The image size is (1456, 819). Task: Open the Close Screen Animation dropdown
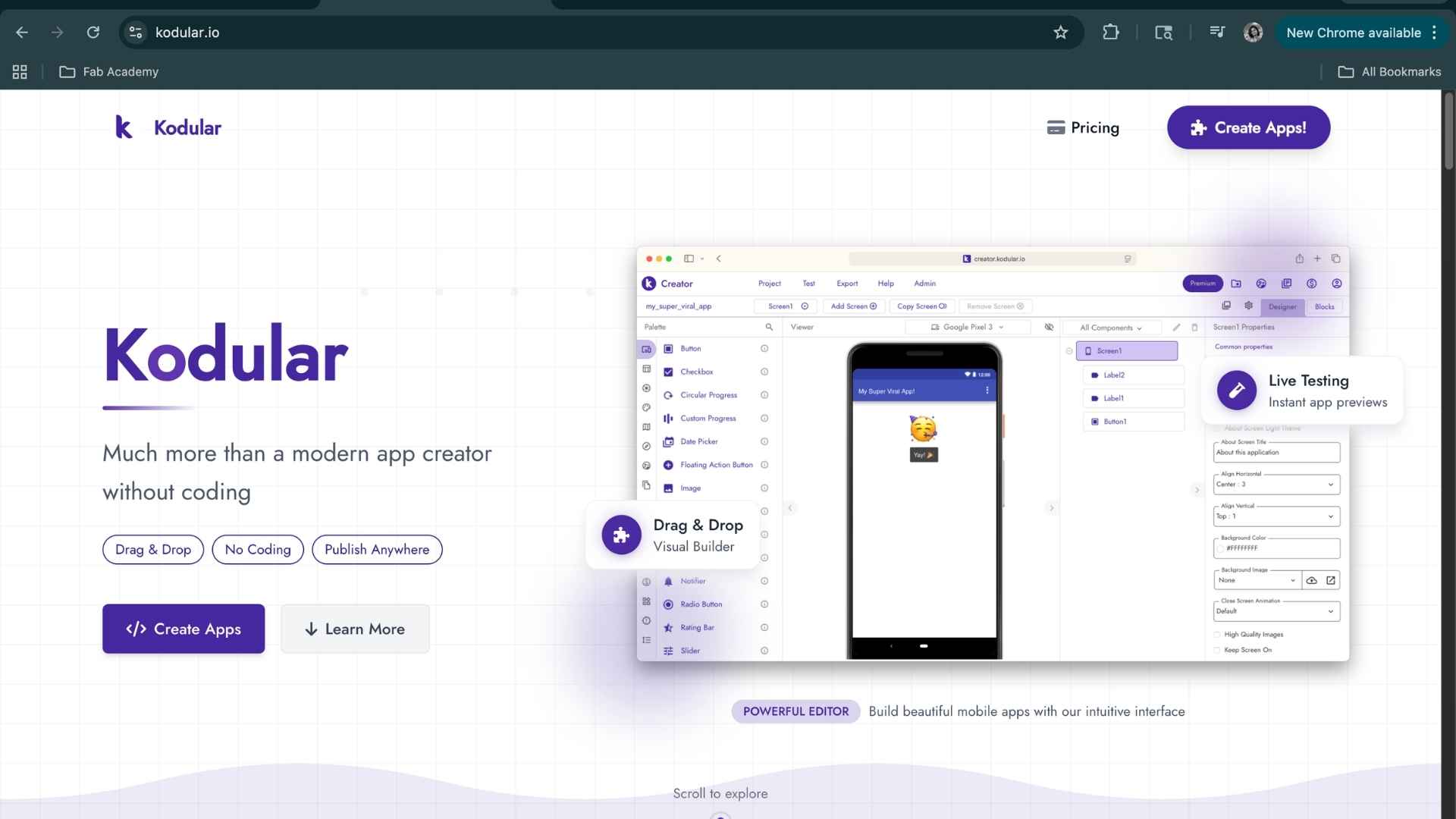(1276, 611)
